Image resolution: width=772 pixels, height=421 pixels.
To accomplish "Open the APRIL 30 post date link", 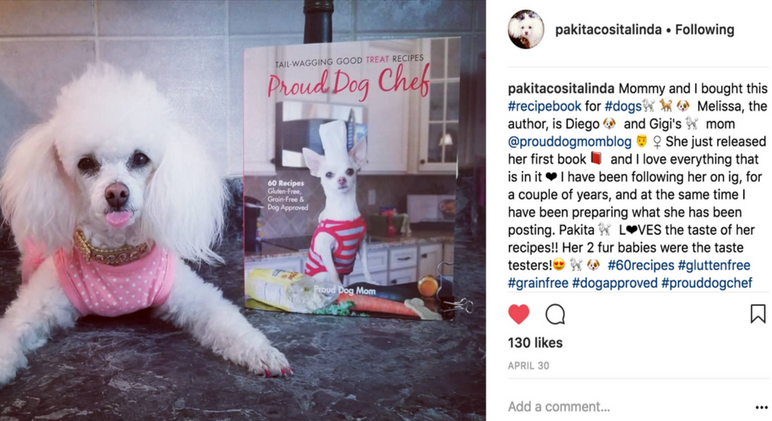I will point(528,366).
